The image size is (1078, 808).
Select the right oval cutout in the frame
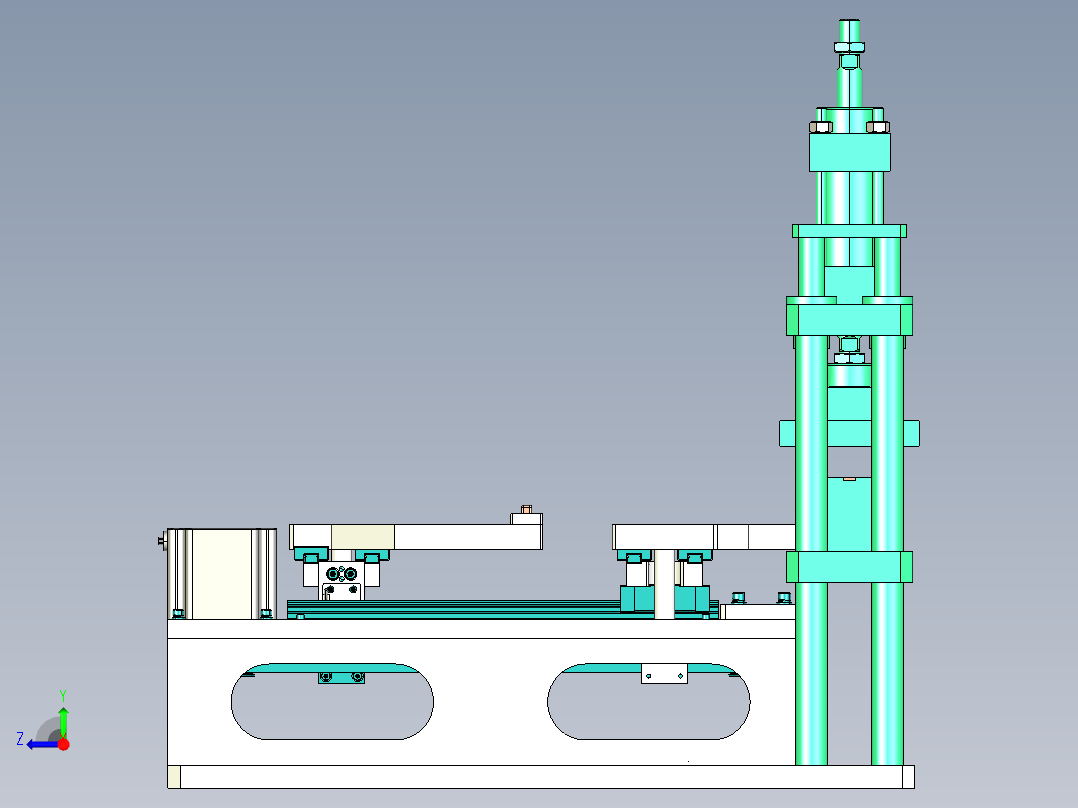pyautogui.click(x=648, y=701)
